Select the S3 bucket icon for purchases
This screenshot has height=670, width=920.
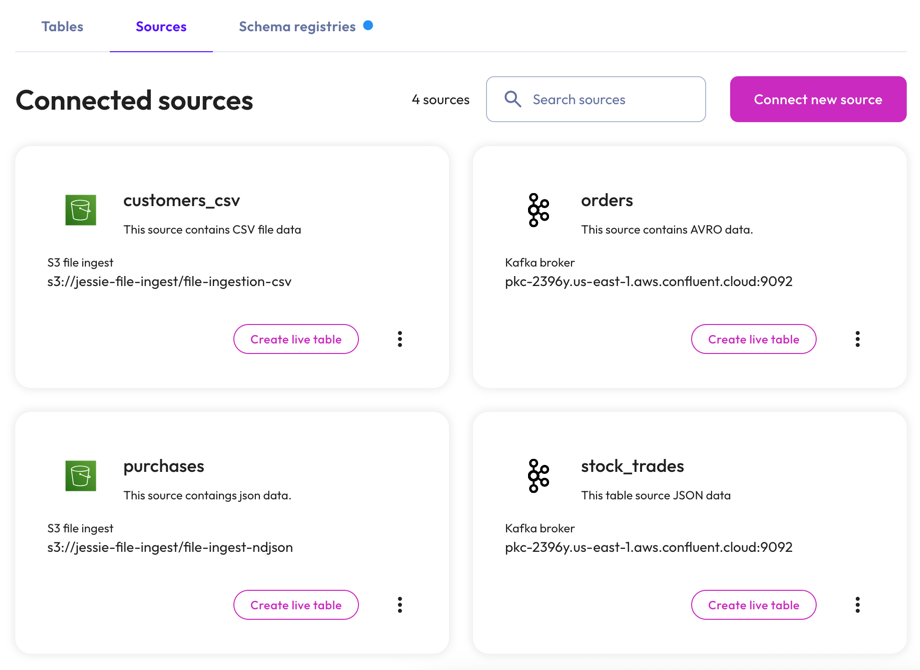tap(80, 476)
